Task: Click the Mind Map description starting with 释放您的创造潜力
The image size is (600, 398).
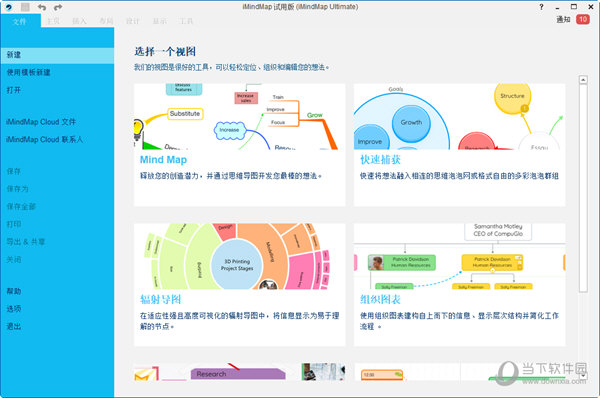Action: (x=231, y=176)
